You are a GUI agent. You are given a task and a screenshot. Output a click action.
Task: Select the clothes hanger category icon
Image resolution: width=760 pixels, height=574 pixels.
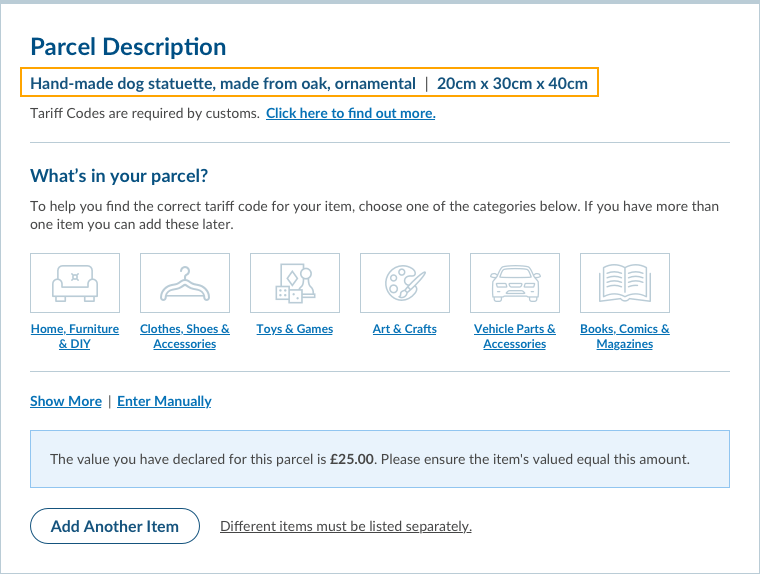pyautogui.click(x=185, y=284)
